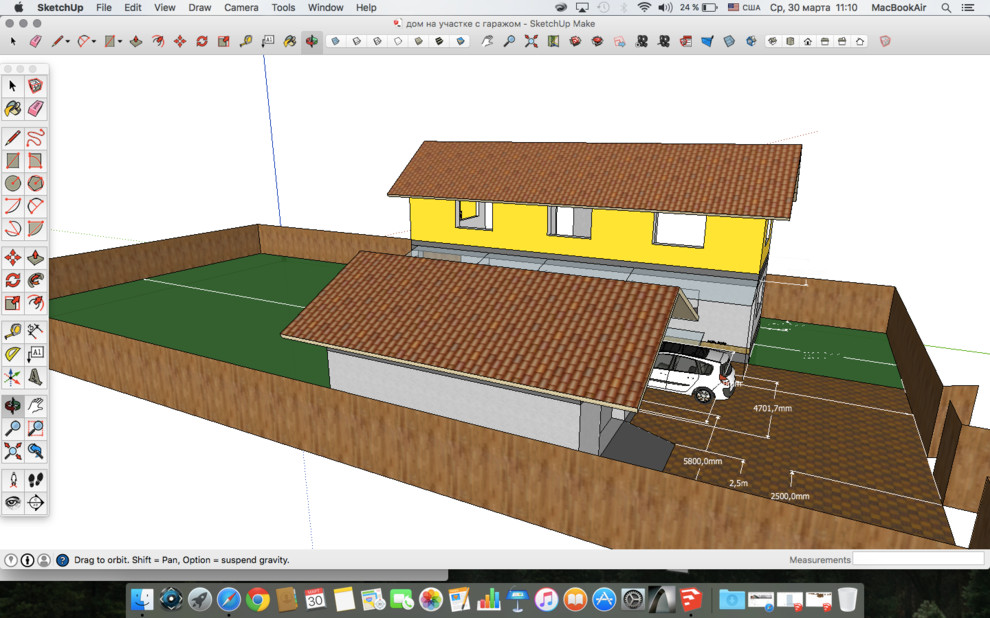Open the Draw menu
Viewport: 990px width, 618px height.
pos(200,7)
